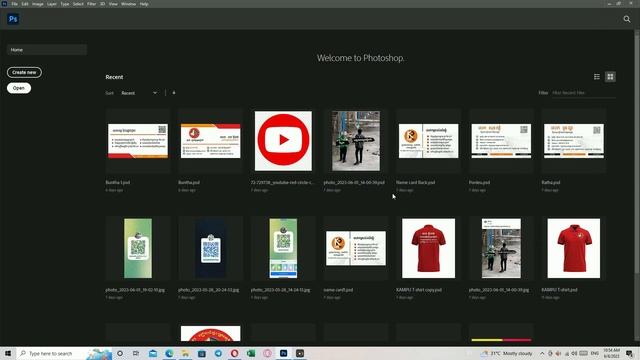Open the Image menu
The image size is (640, 360).
38,4
